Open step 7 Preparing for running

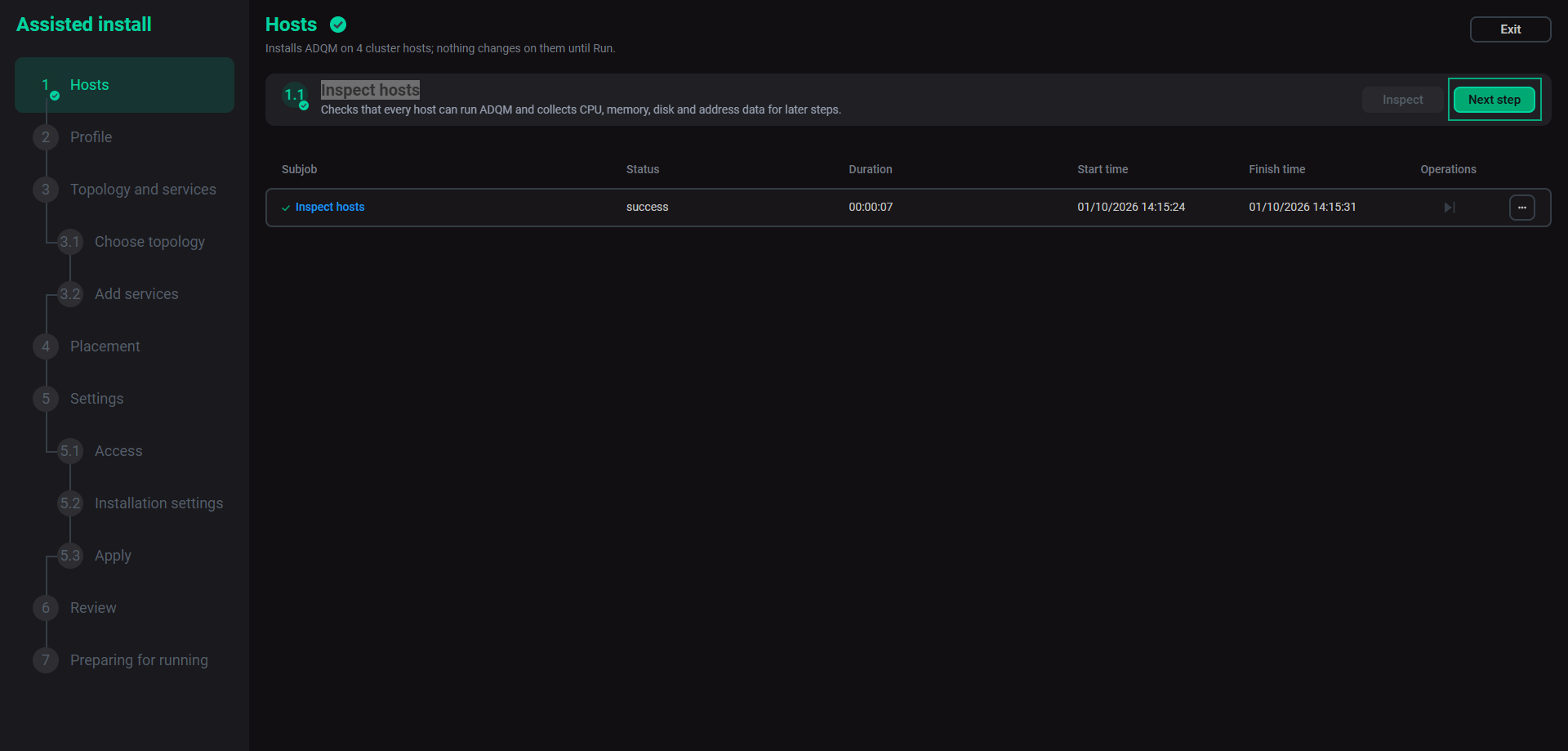tap(139, 660)
